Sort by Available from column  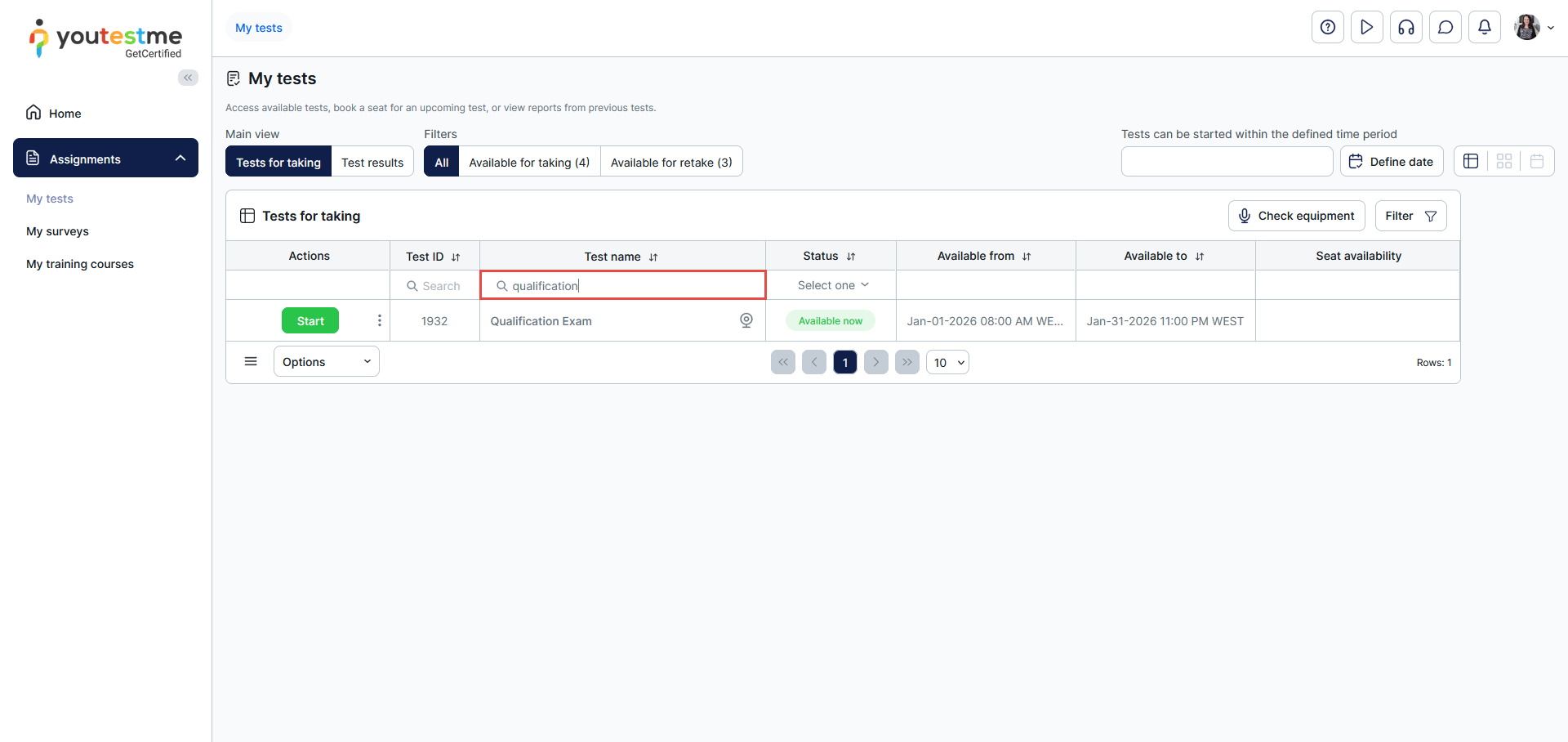point(1026,257)
